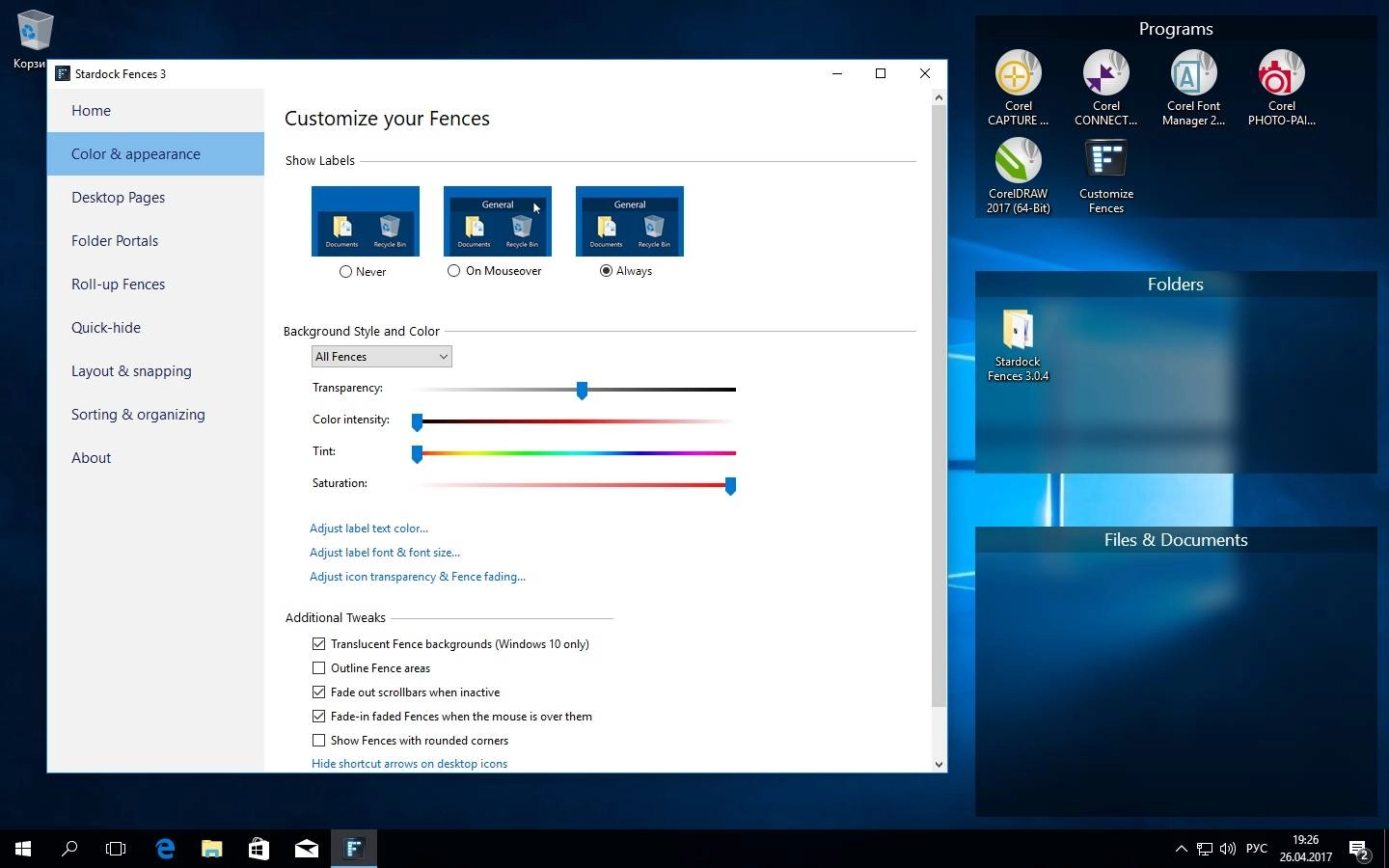1389x868 pixels.
Task: Open Customize Fences shortcut icon
Action: pos(1105,176)
